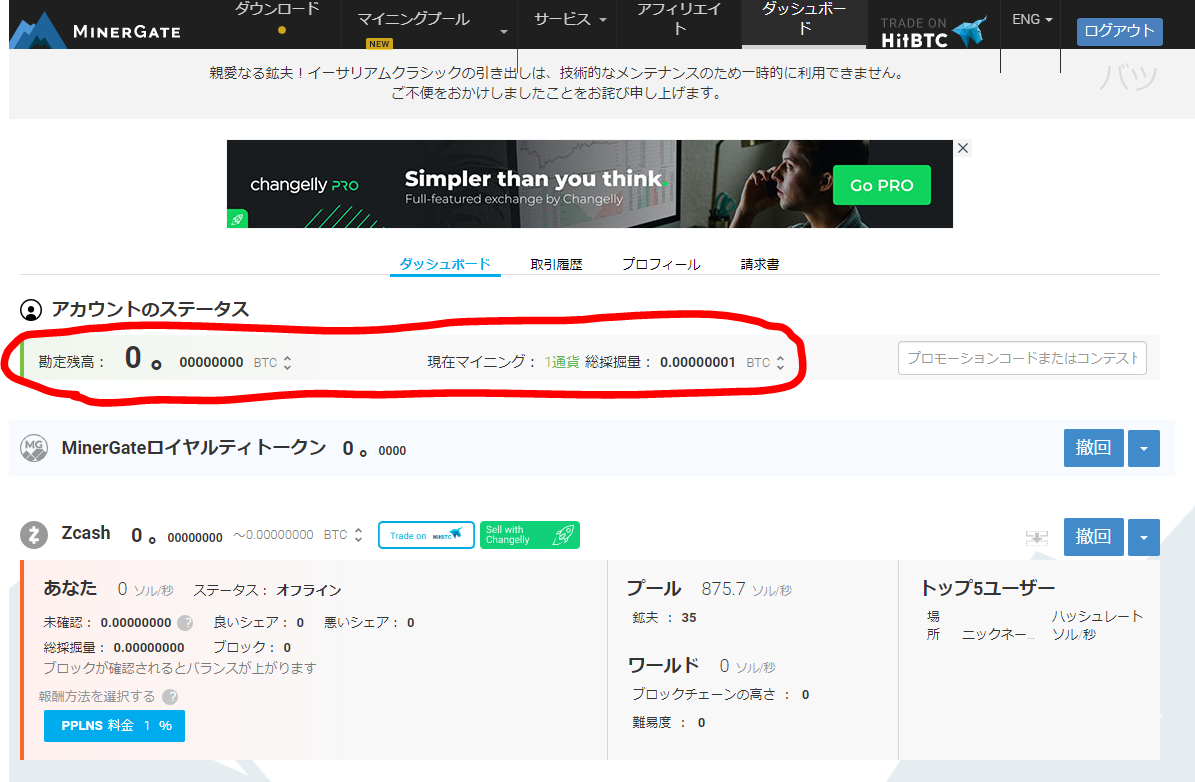Focus the promotion code input field
1195x782 pixels.
pos(1022,358)
